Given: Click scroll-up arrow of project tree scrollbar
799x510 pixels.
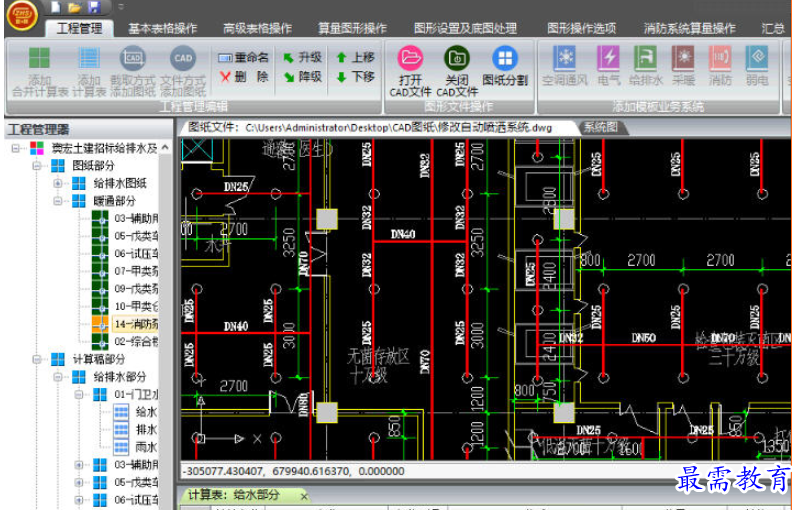Looking at the screenshot, I should (x=166, y=147).
